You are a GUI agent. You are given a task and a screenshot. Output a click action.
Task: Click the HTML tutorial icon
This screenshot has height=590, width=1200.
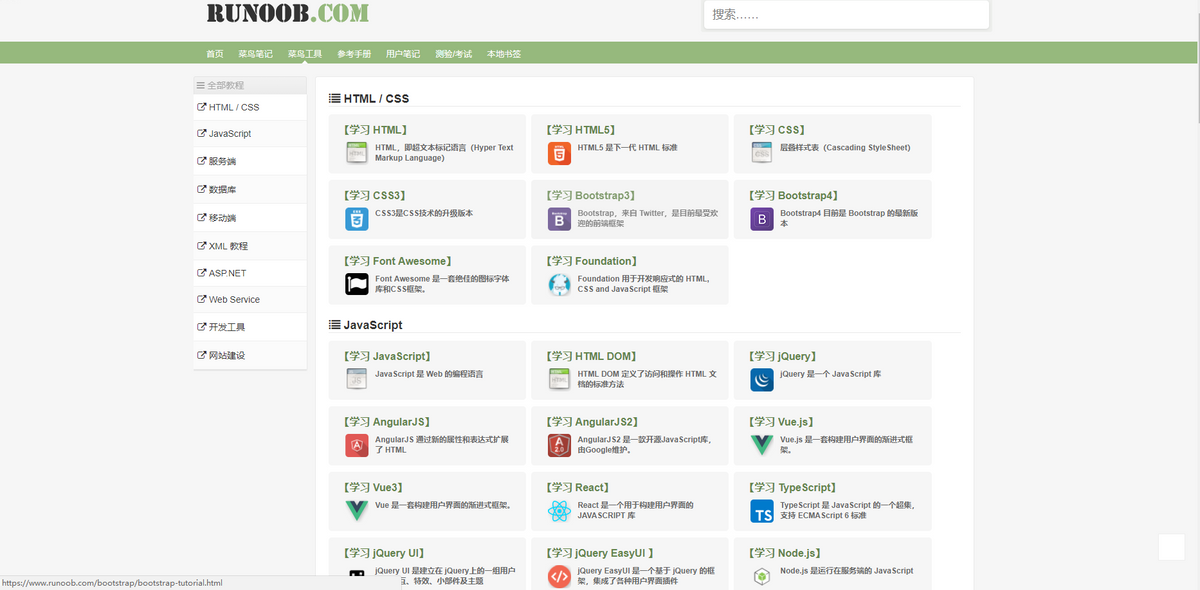pos(357,153)
